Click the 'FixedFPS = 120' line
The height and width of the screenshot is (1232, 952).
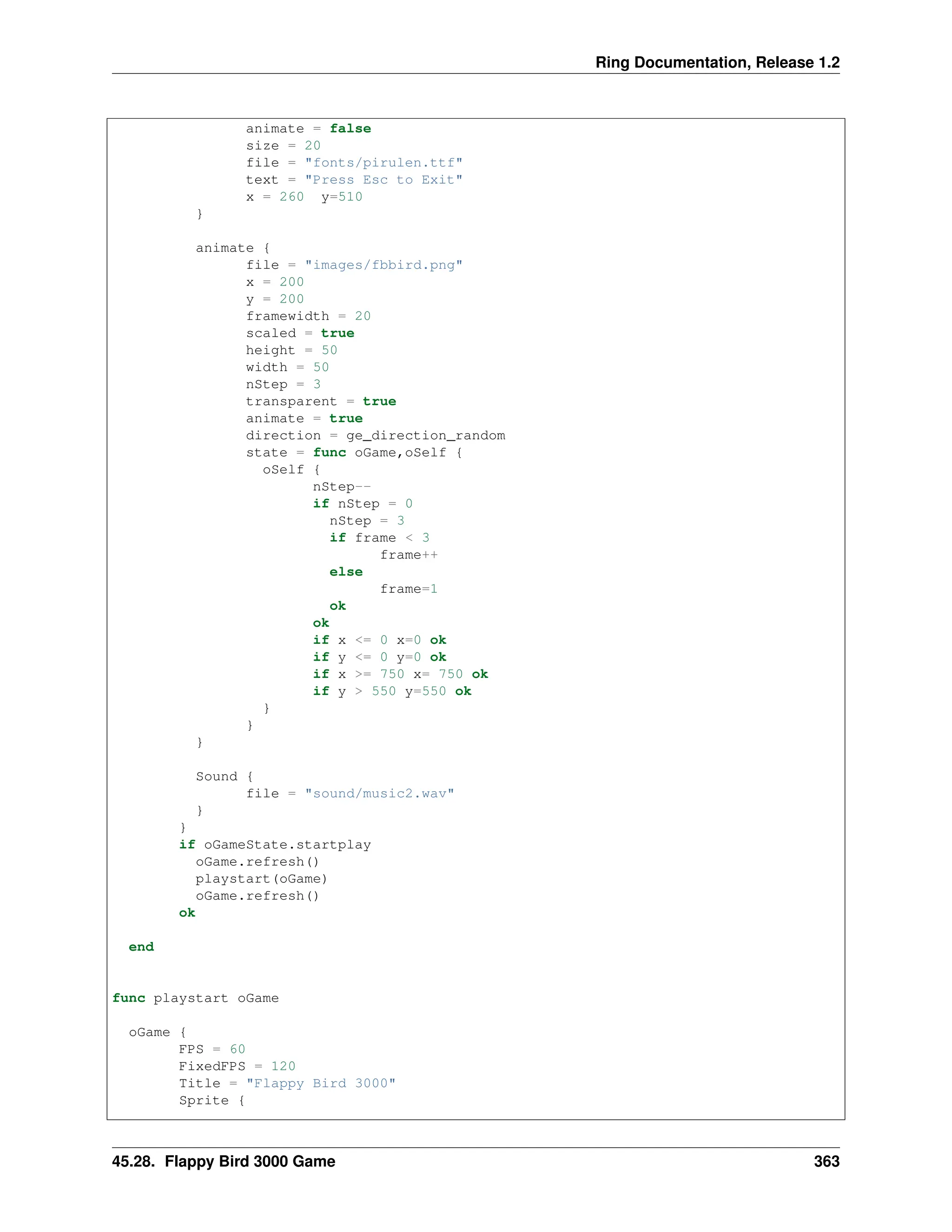point(237,1066)
